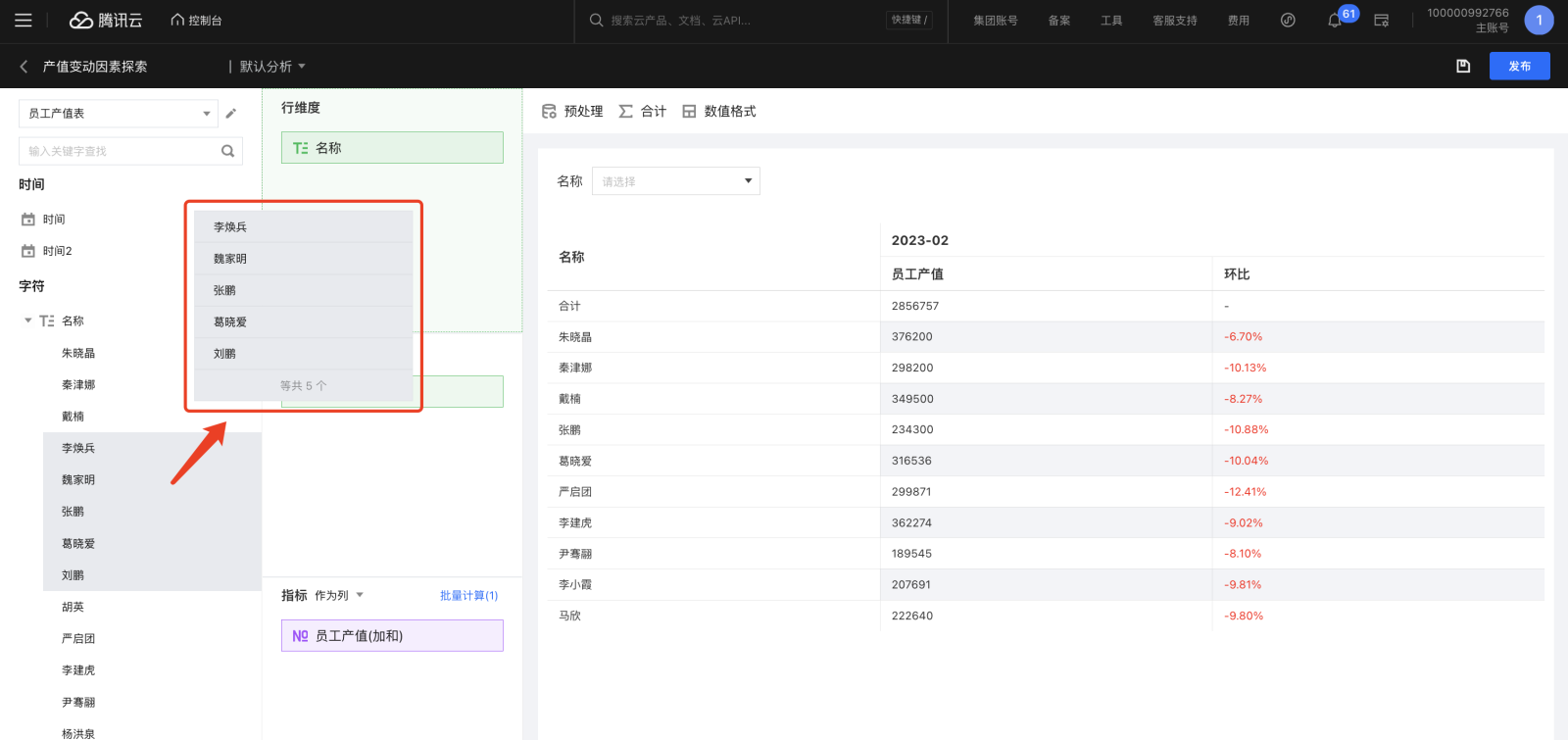Select 秦津娜 in the field list
The width and height of the screenshot is (1568, 740).
[x=78, y=385]
